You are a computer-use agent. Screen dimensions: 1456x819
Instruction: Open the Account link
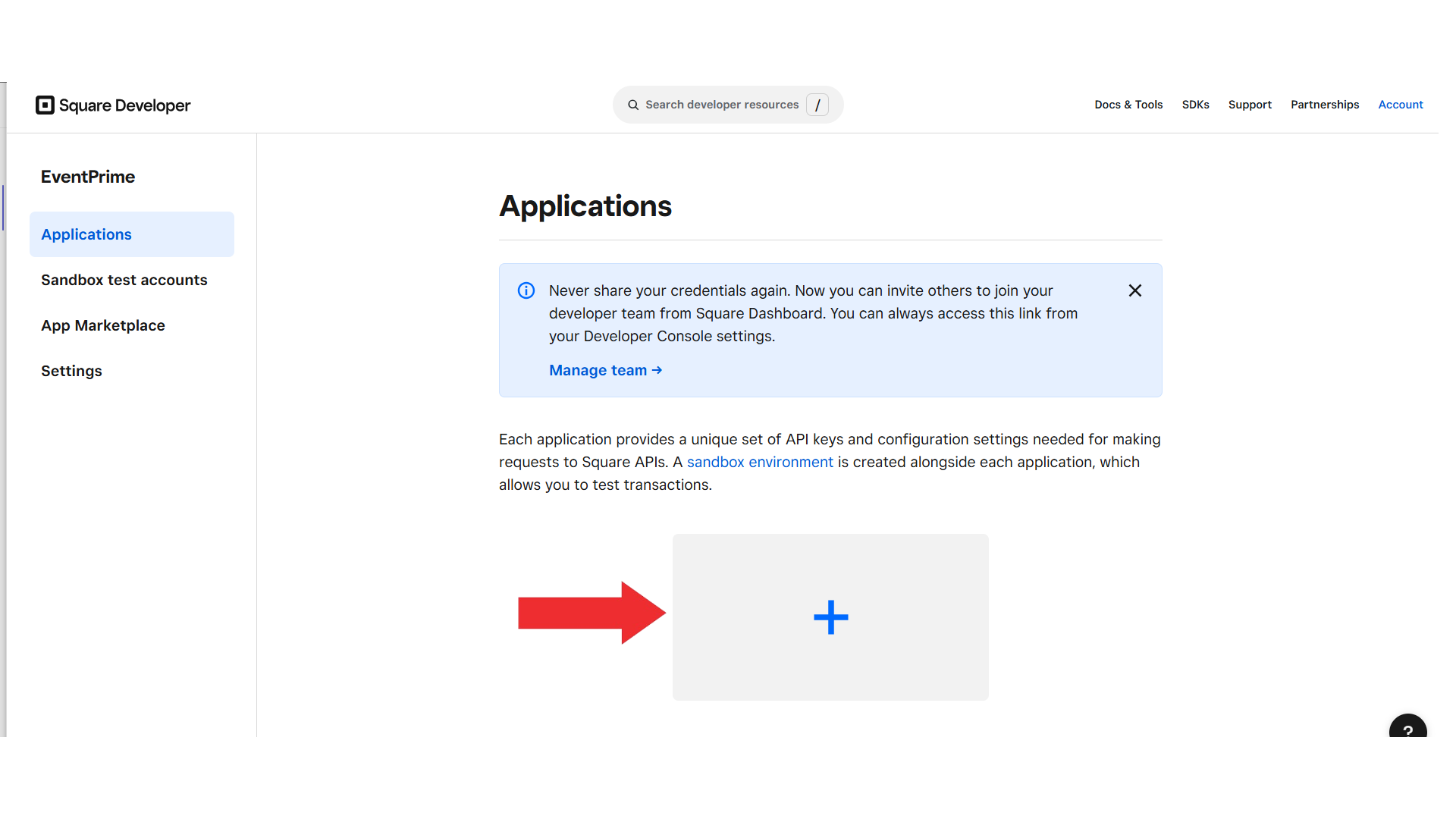(x=1400, y=105)
